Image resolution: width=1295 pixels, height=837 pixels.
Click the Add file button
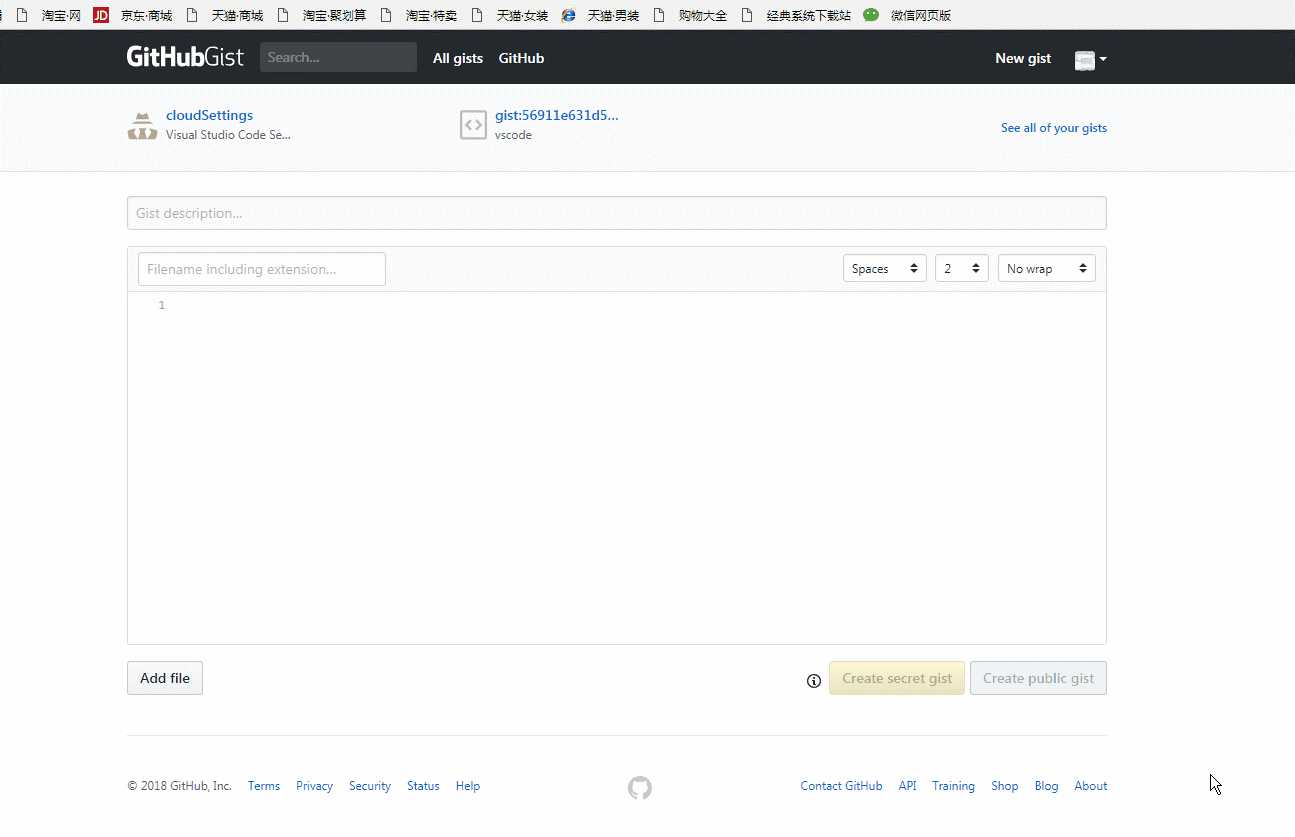click(165, 678)
